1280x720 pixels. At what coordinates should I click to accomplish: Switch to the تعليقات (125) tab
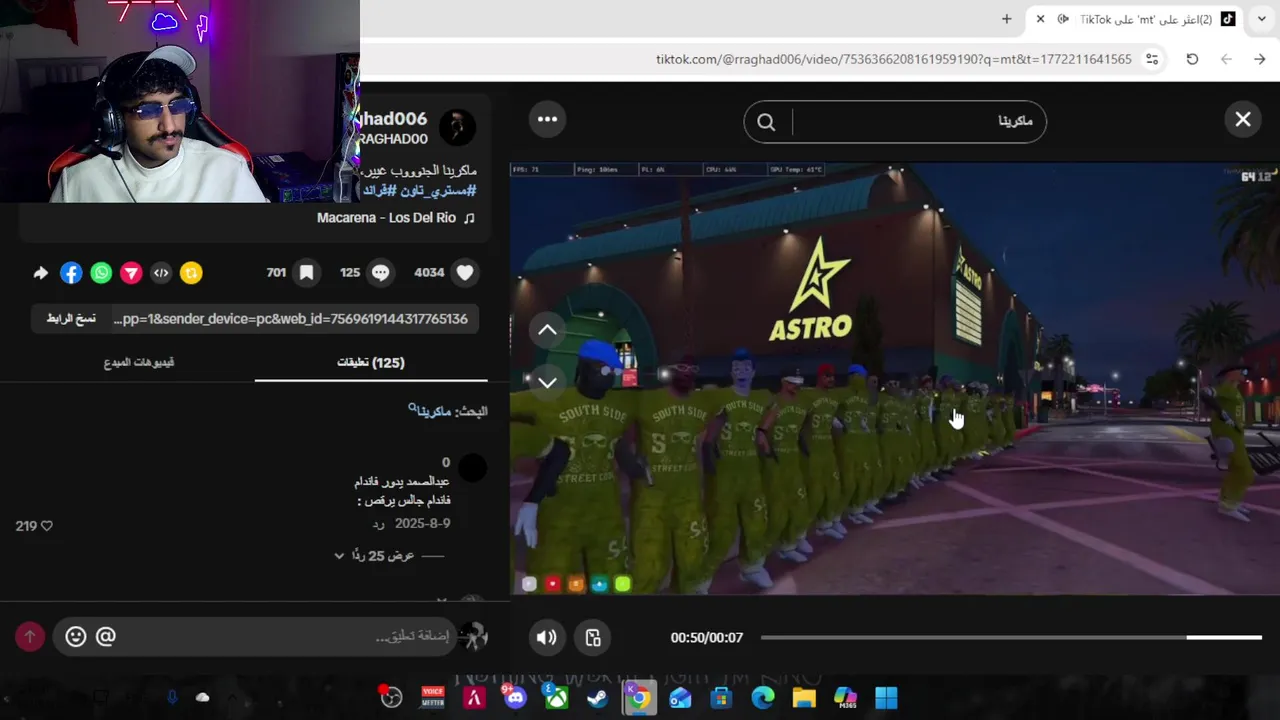click(371, 362)
